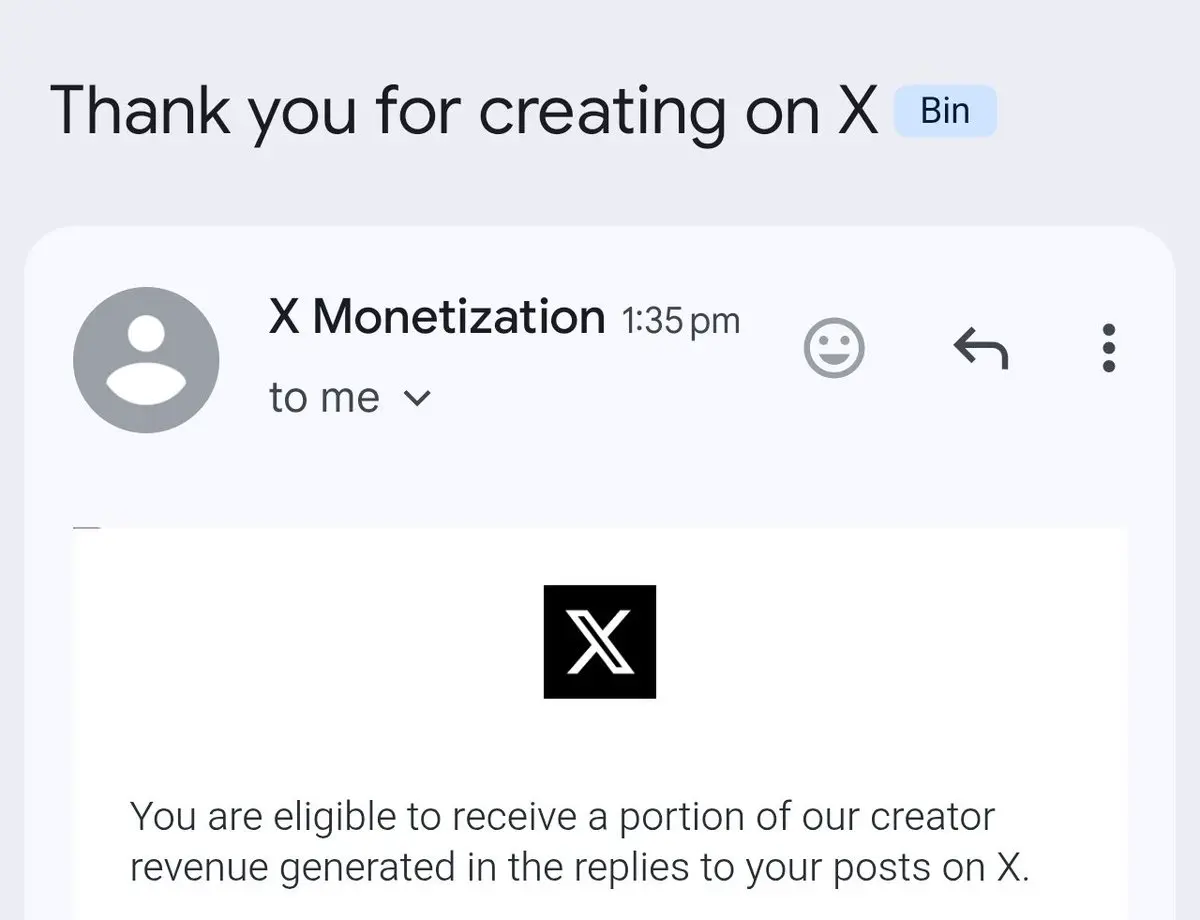Click the black X logo image
The width and height of the screenshot is (1200, 920).
click(x=600, y=642)
